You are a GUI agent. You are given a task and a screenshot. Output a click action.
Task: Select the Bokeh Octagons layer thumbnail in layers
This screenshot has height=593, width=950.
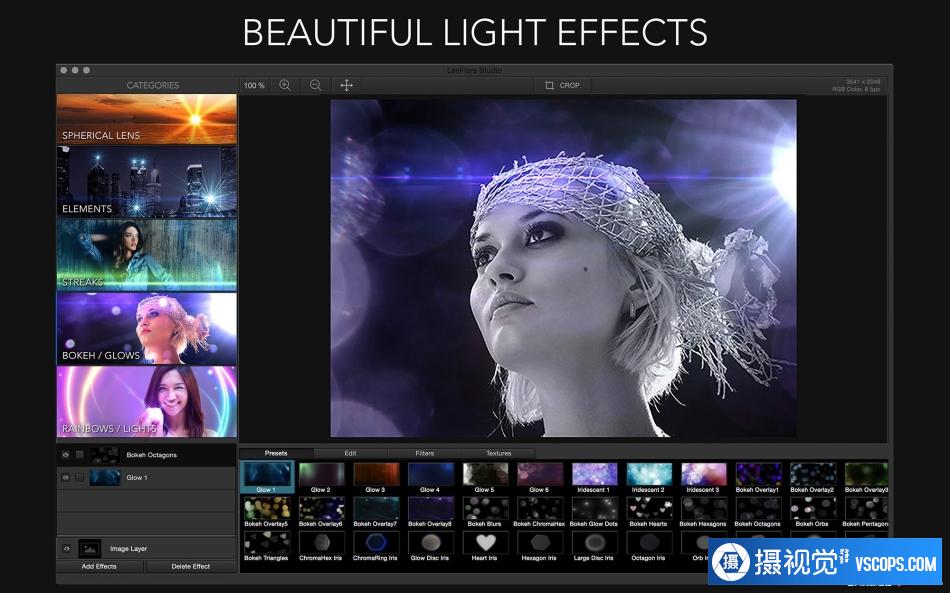tap(104, 455)
